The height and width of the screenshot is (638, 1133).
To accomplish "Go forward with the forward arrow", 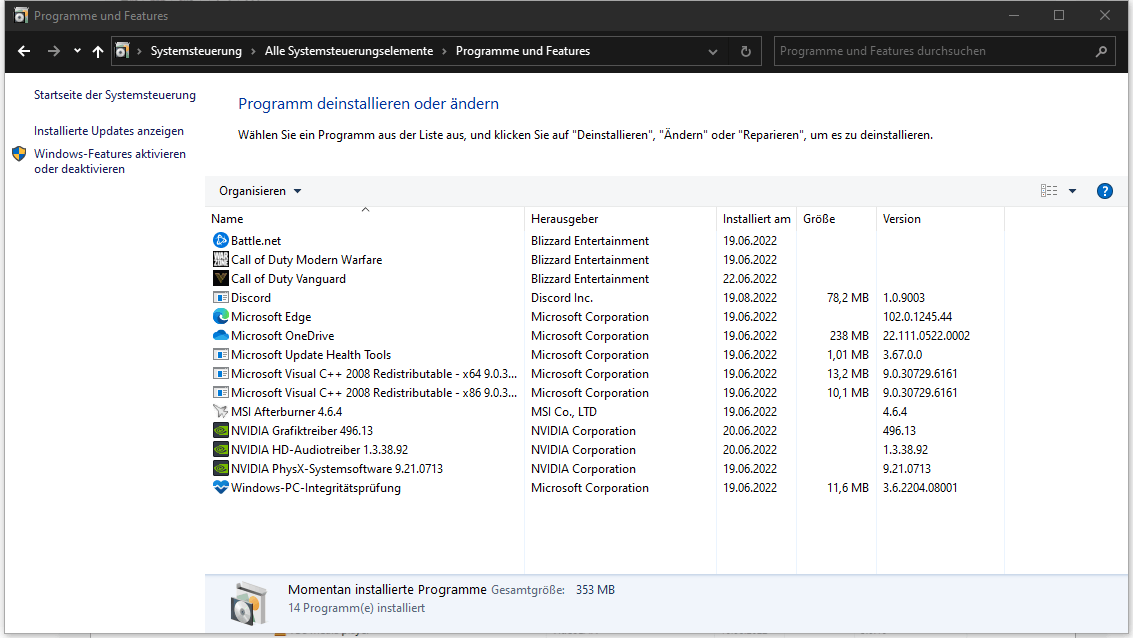I will (x=53, y=51).
